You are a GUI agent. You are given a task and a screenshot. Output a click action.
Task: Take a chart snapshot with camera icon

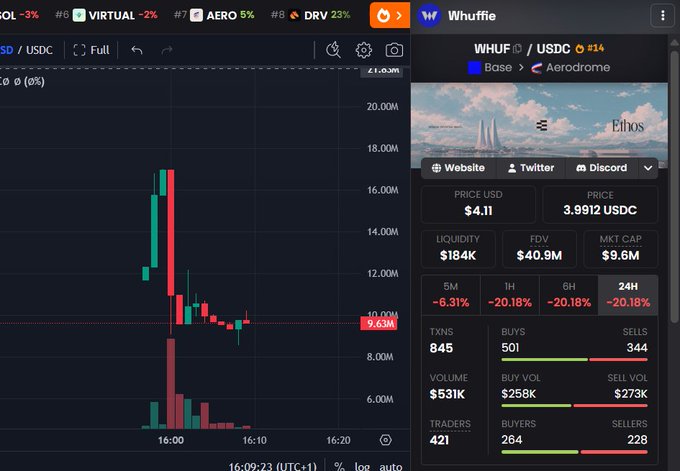pyautogui.click(x=394, y=50)
